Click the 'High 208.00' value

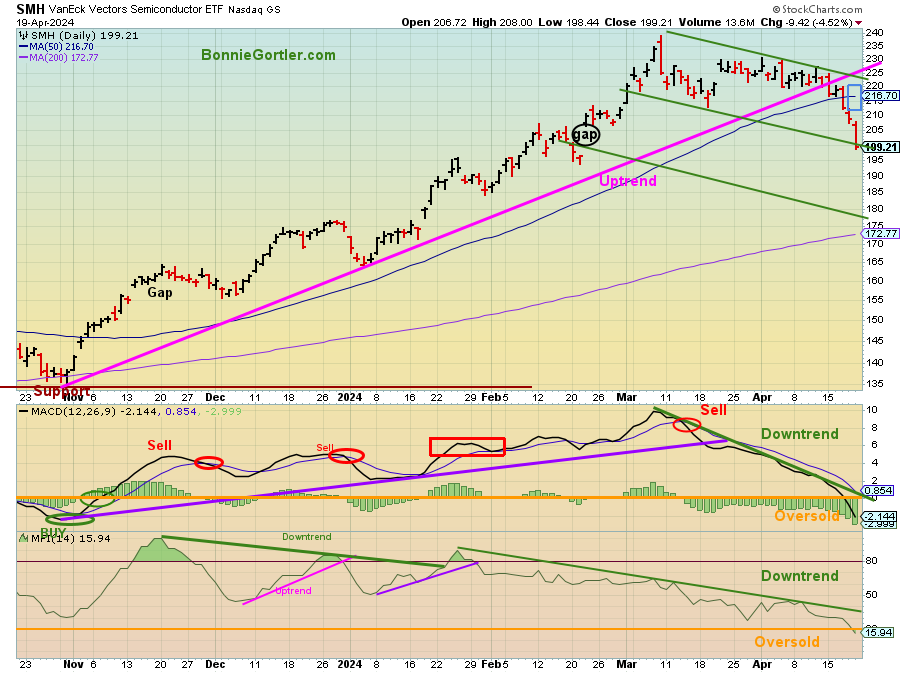[502, 22]
